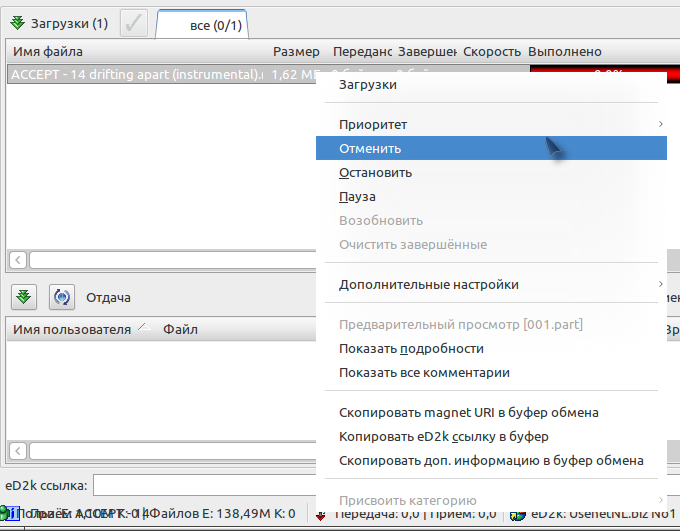The width and height of the screenshot is (680, 531).
Task: Choose "Отменить" in context menu
Action: [491, 148]
